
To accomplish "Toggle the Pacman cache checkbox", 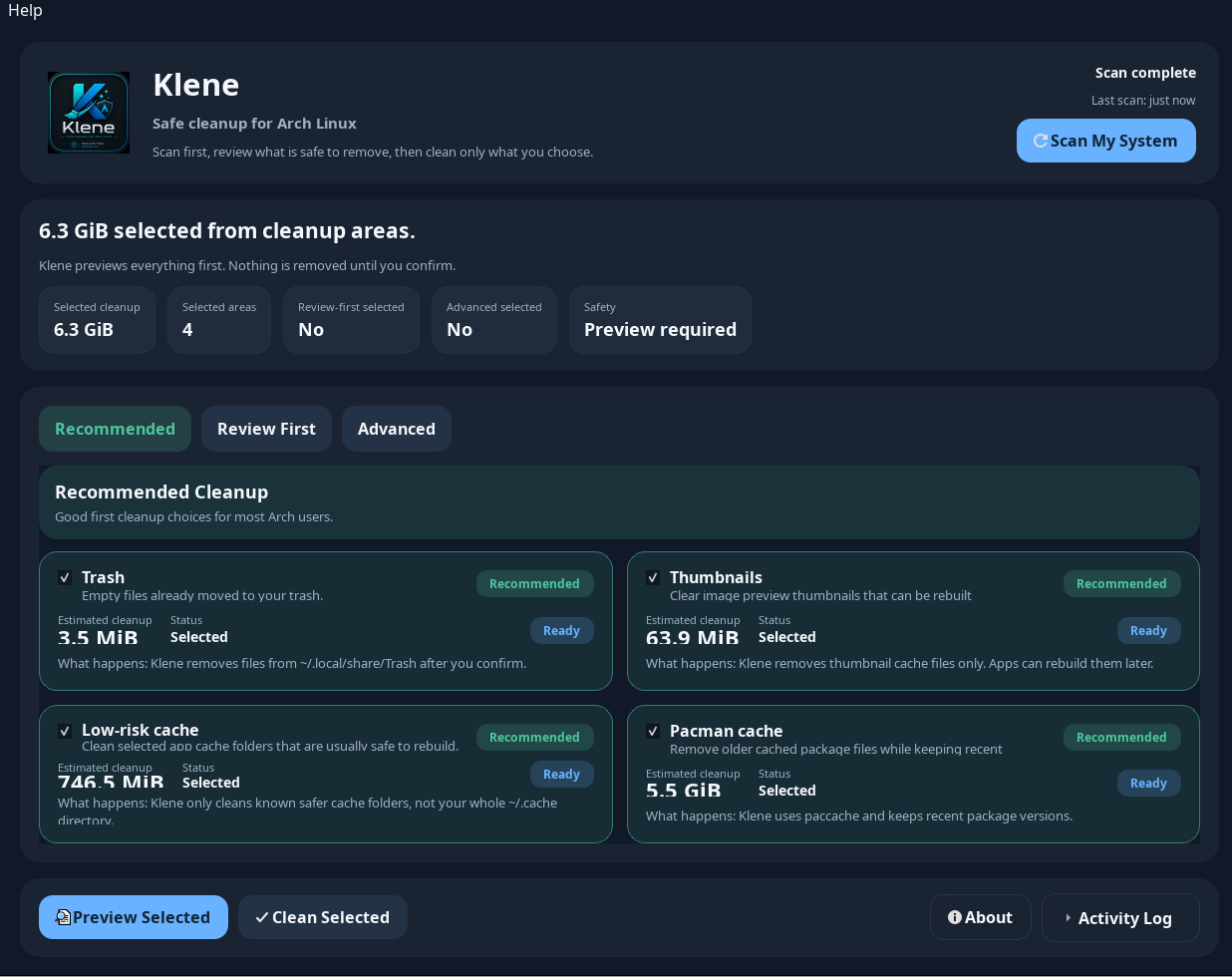I will click(x=653, y=731).
